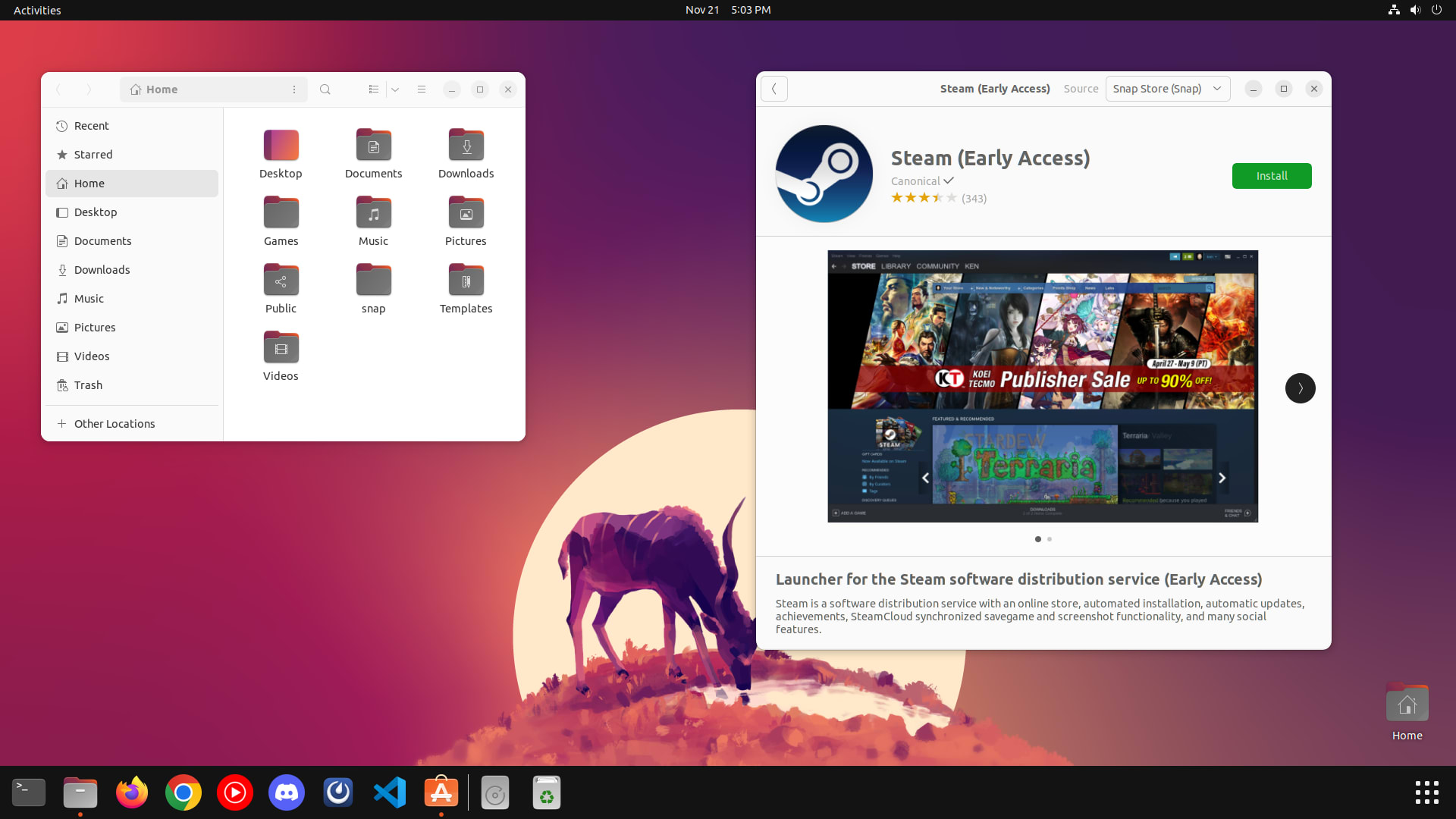Screen dimensions: 1456x819
Task: Select Pictures in Files sidebar
Action: tap(132, 328)
